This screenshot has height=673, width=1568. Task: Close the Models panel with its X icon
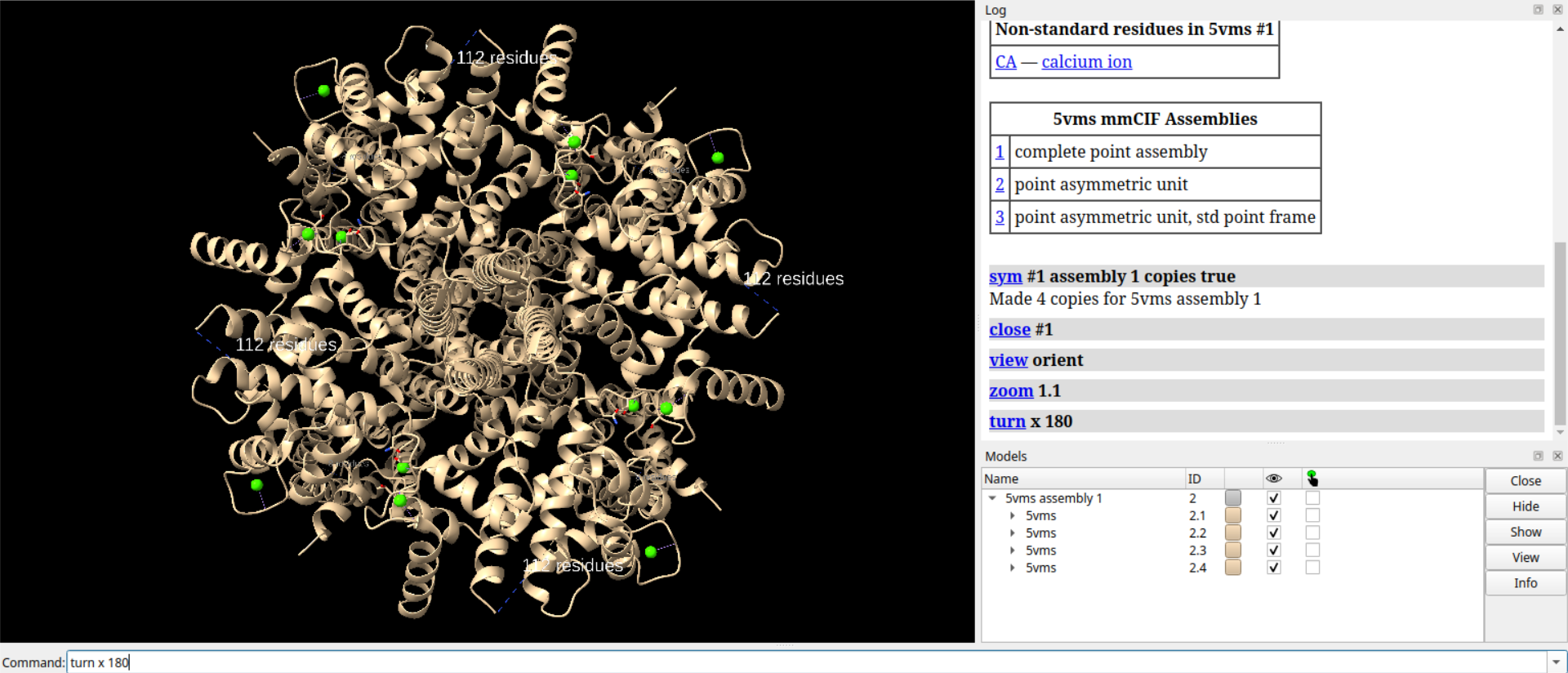point(1557,456)
